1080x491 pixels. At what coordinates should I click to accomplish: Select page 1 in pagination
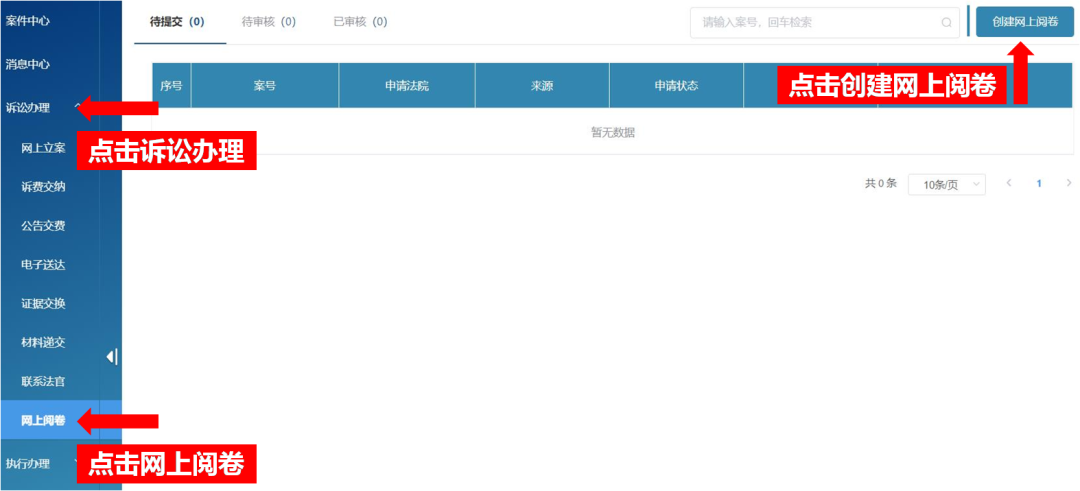[x=1039, y=184]
